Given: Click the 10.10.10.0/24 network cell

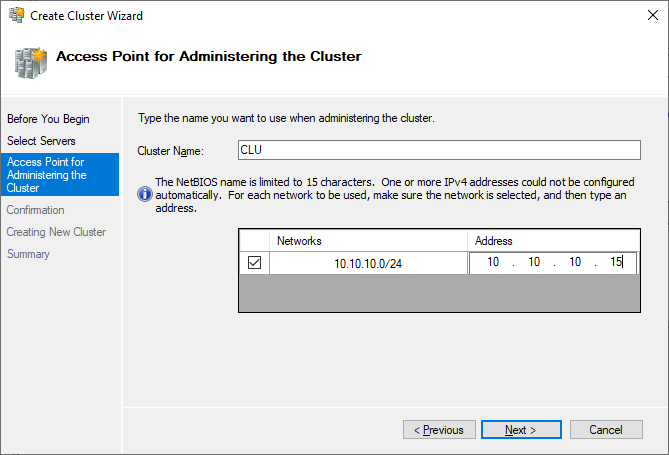Looking at the screenshot, I should (x=368, y=263).
